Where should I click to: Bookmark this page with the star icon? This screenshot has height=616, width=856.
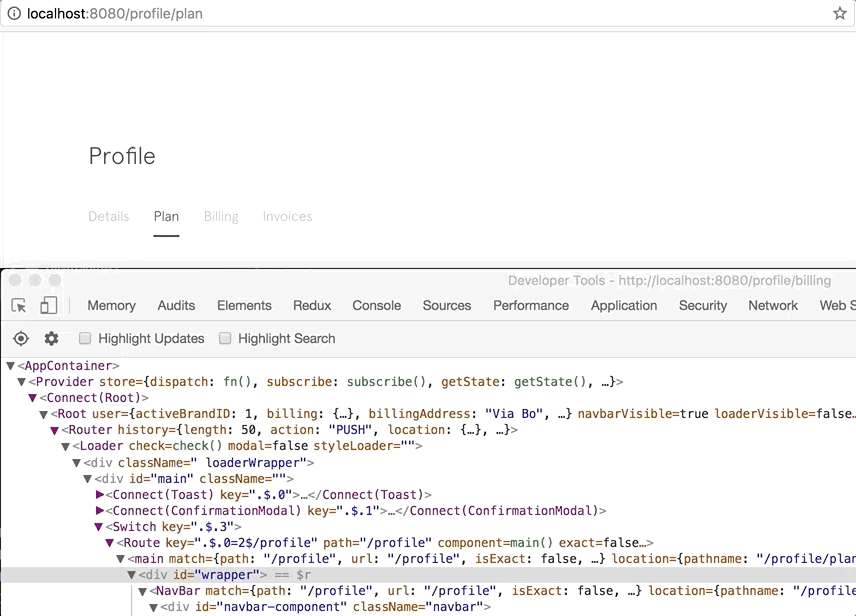(x=840, y=13)
